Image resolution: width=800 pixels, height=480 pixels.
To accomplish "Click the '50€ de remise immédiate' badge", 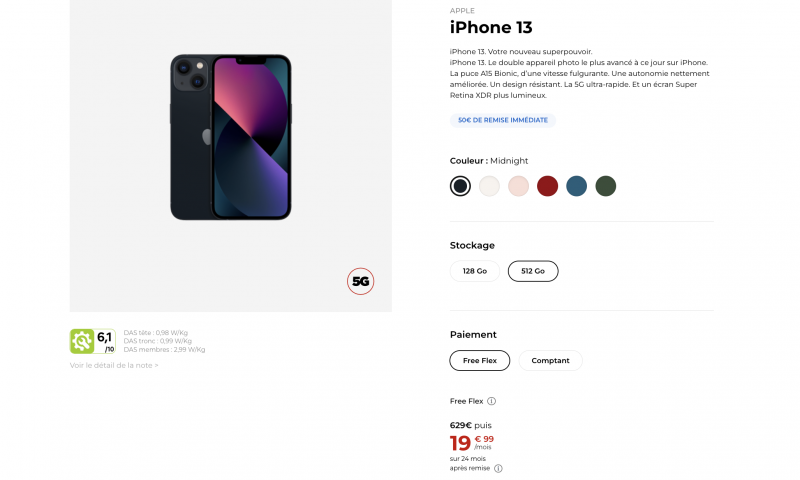I will 502,120.
